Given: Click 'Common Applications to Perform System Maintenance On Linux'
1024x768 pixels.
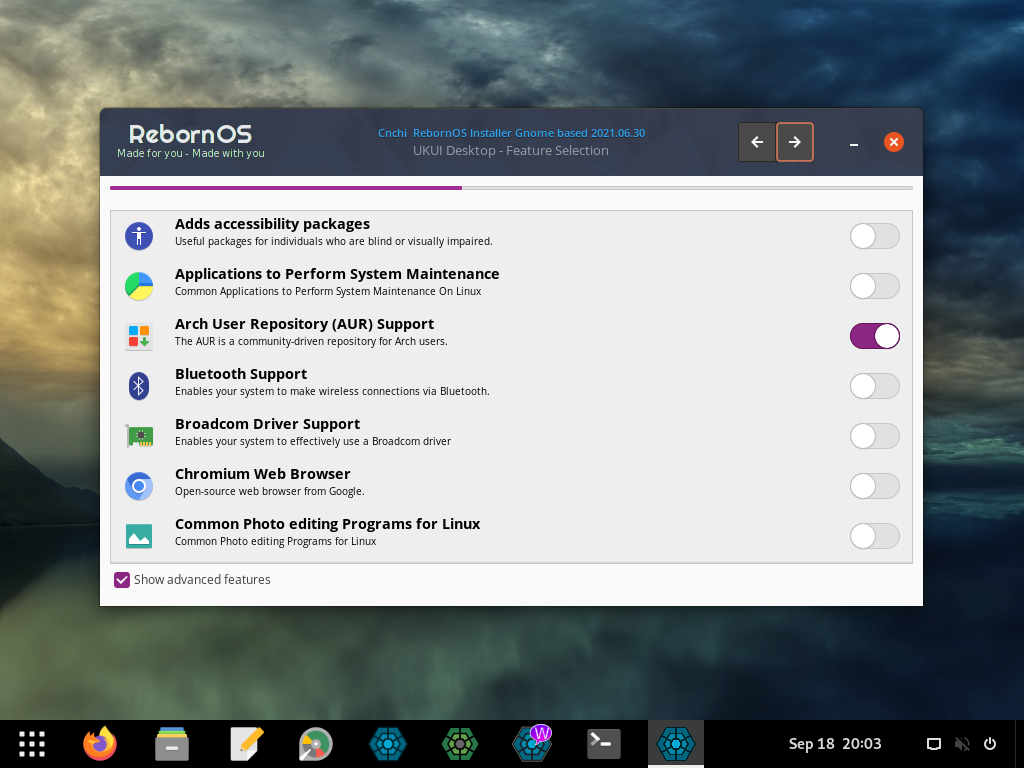Looking at the screenshot, I should pos(328,292).
